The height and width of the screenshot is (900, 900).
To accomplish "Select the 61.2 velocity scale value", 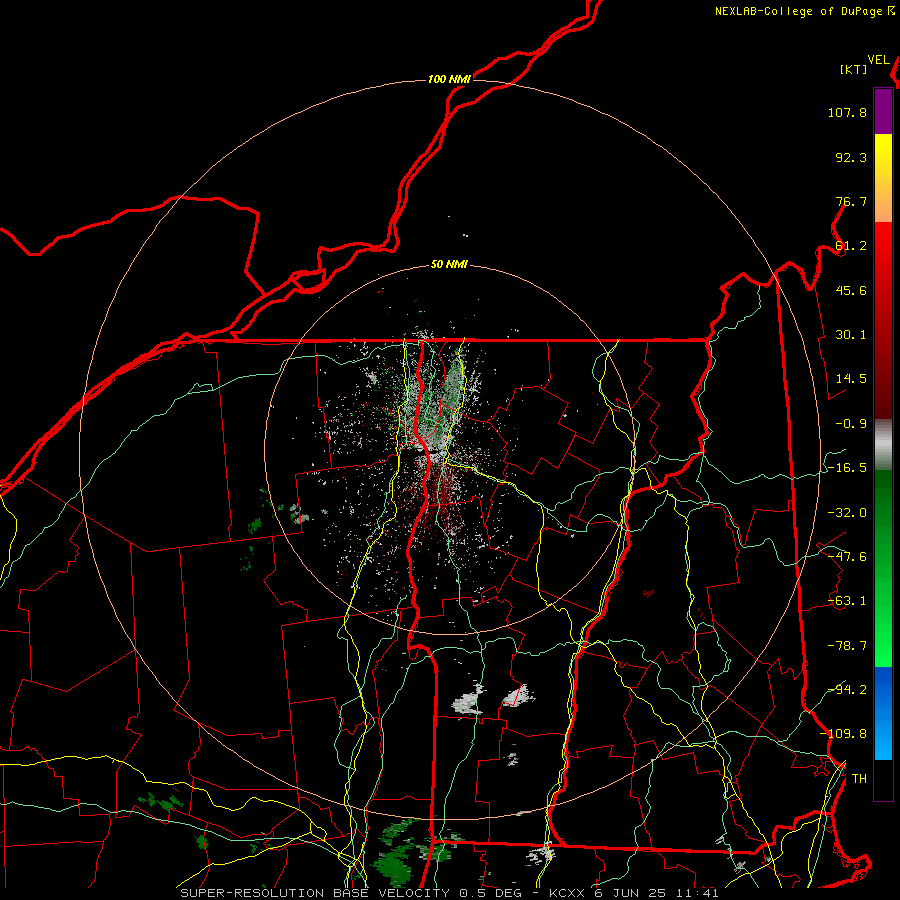I will pyautogui.click(x=851, y=246).
